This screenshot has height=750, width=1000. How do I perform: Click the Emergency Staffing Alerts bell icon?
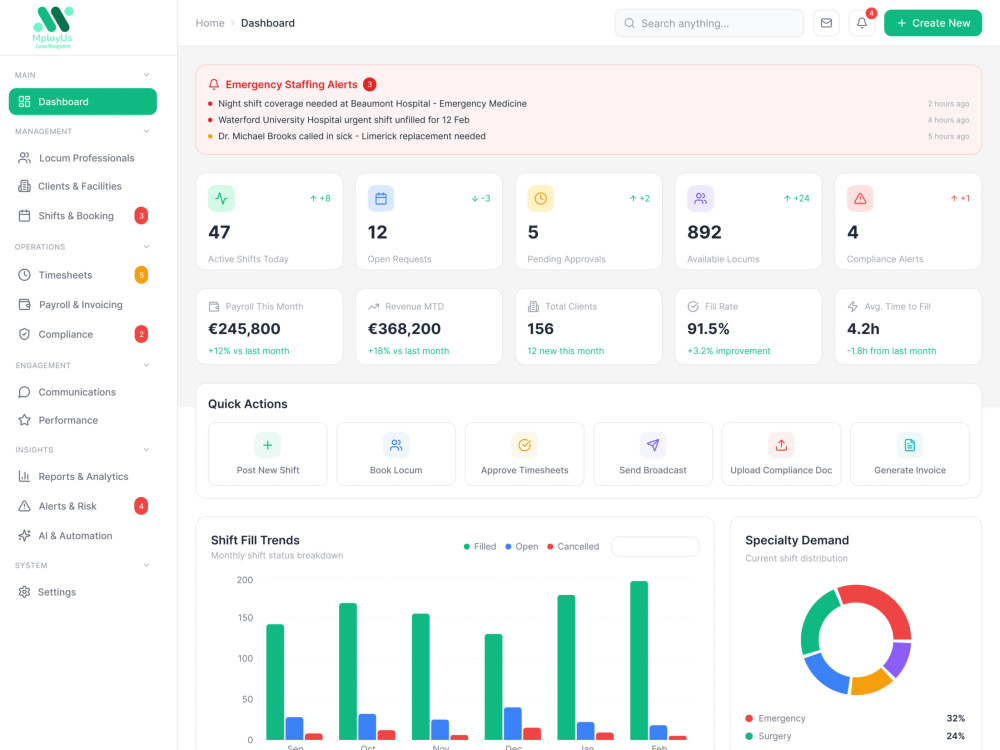tap(214, 84)
